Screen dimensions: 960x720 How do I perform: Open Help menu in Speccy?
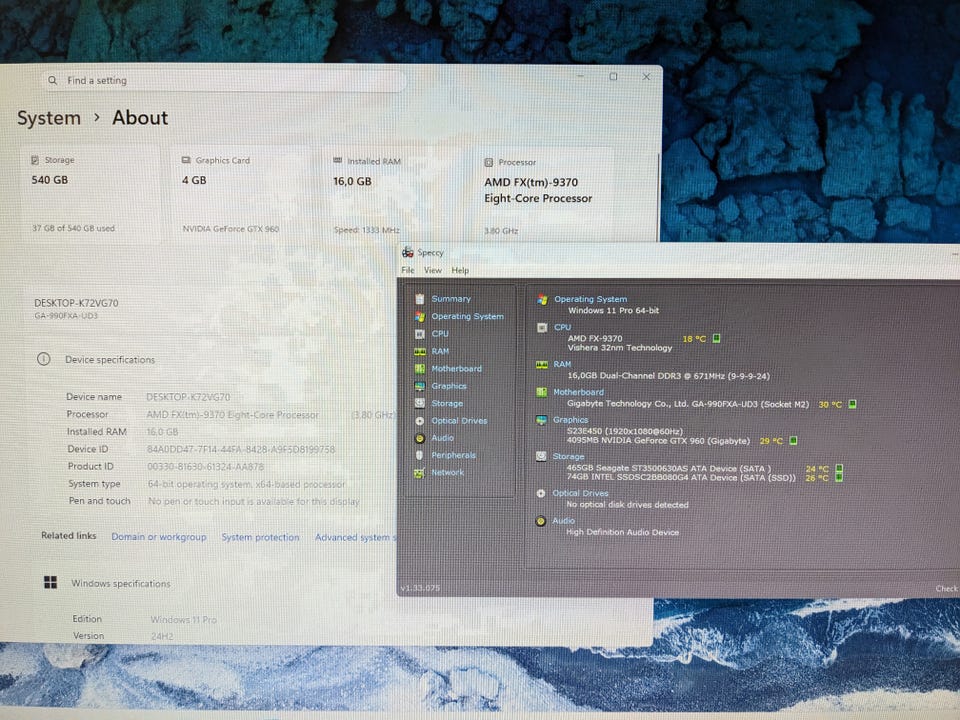[x=460, y=270]
